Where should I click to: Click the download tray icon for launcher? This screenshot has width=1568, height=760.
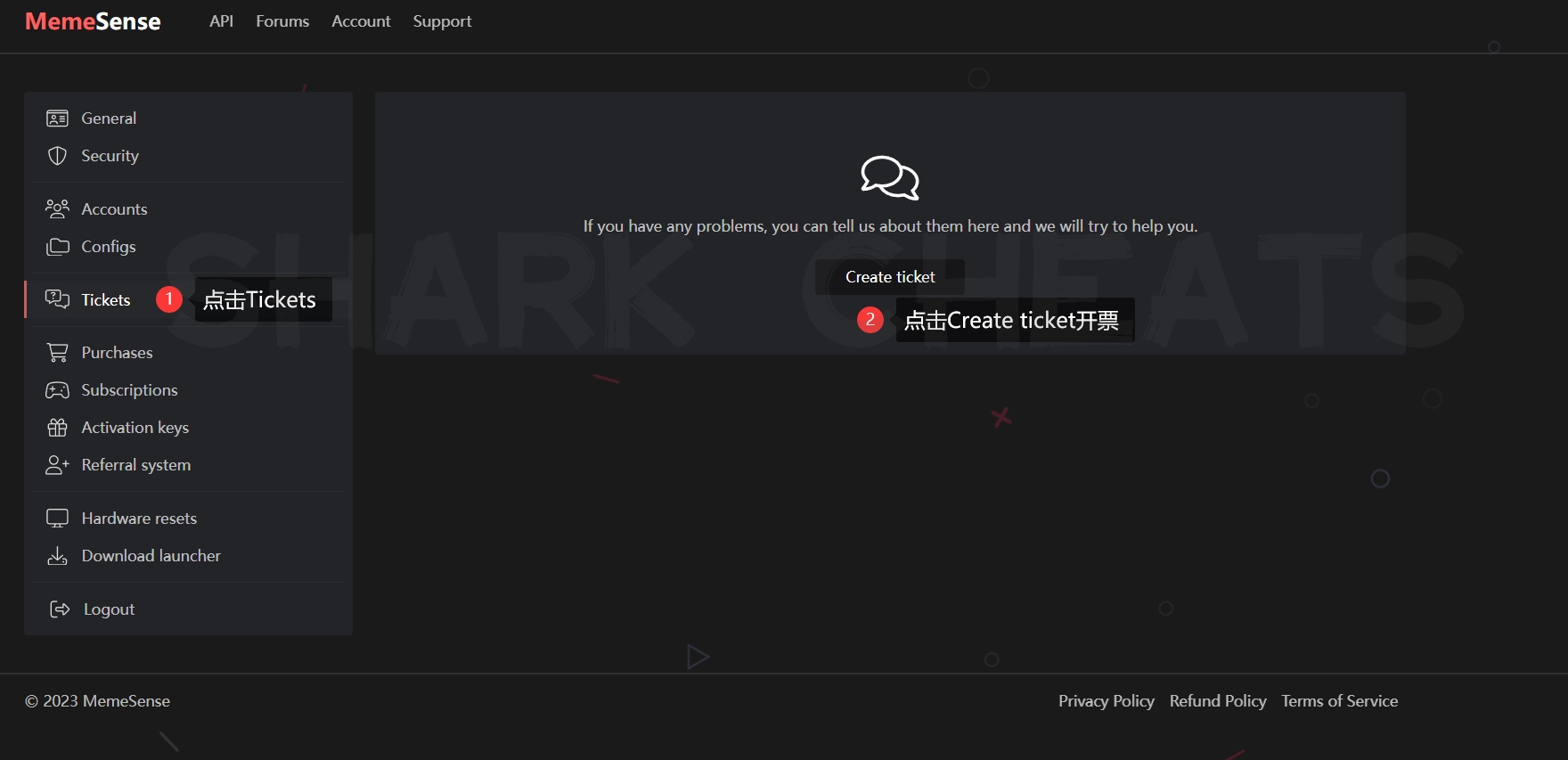pyautogui.click(x=57, y=556)
